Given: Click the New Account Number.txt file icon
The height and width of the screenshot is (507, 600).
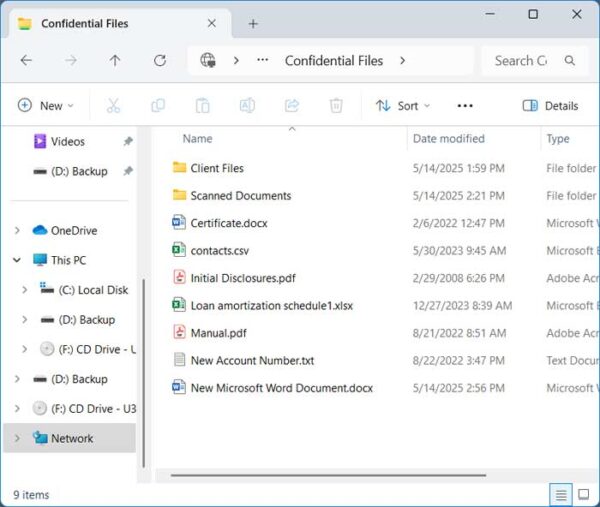Looking at the screenshot, I should (179, 360).
